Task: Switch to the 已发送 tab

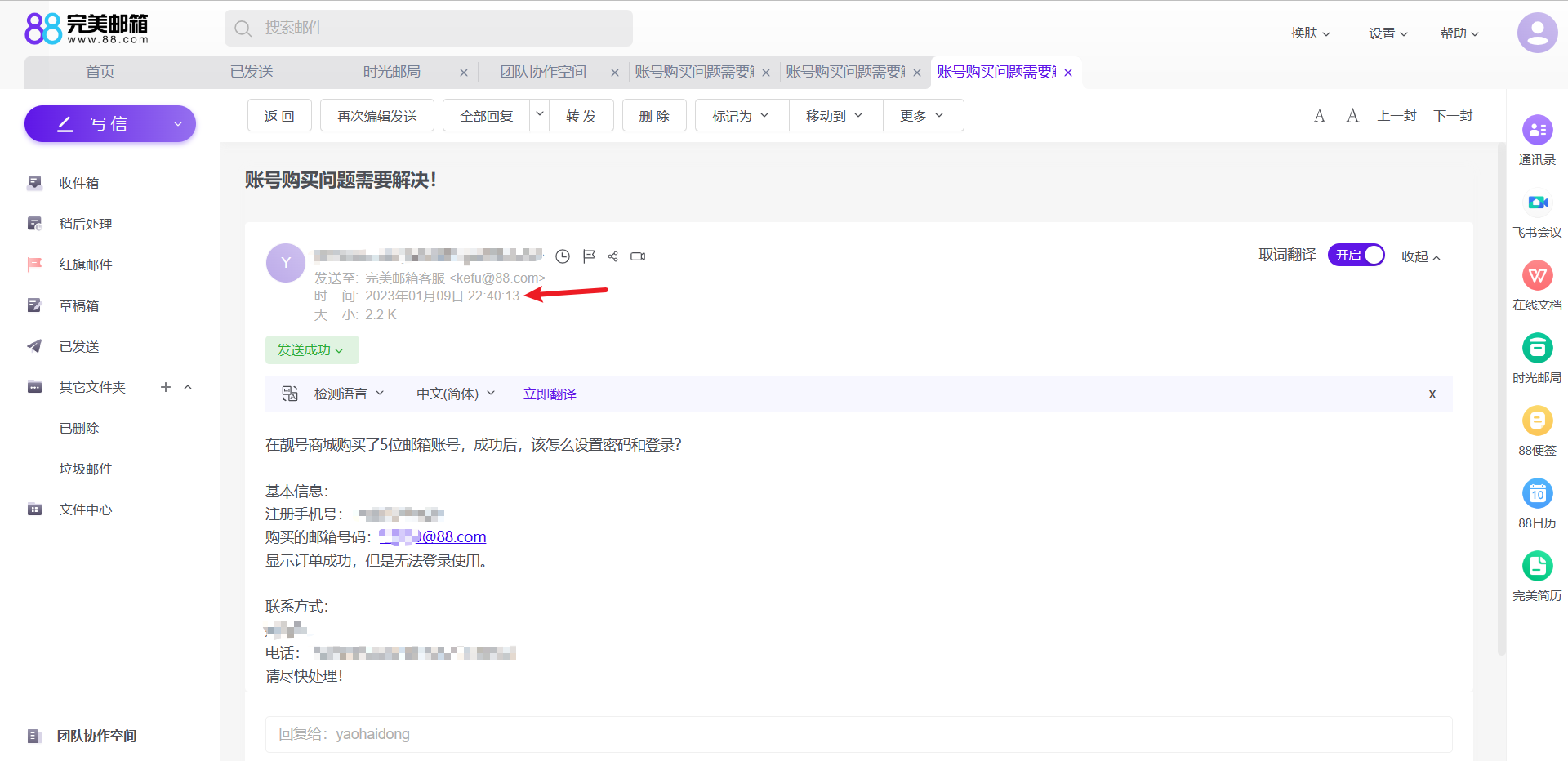Action: click(x=252, y=72)
